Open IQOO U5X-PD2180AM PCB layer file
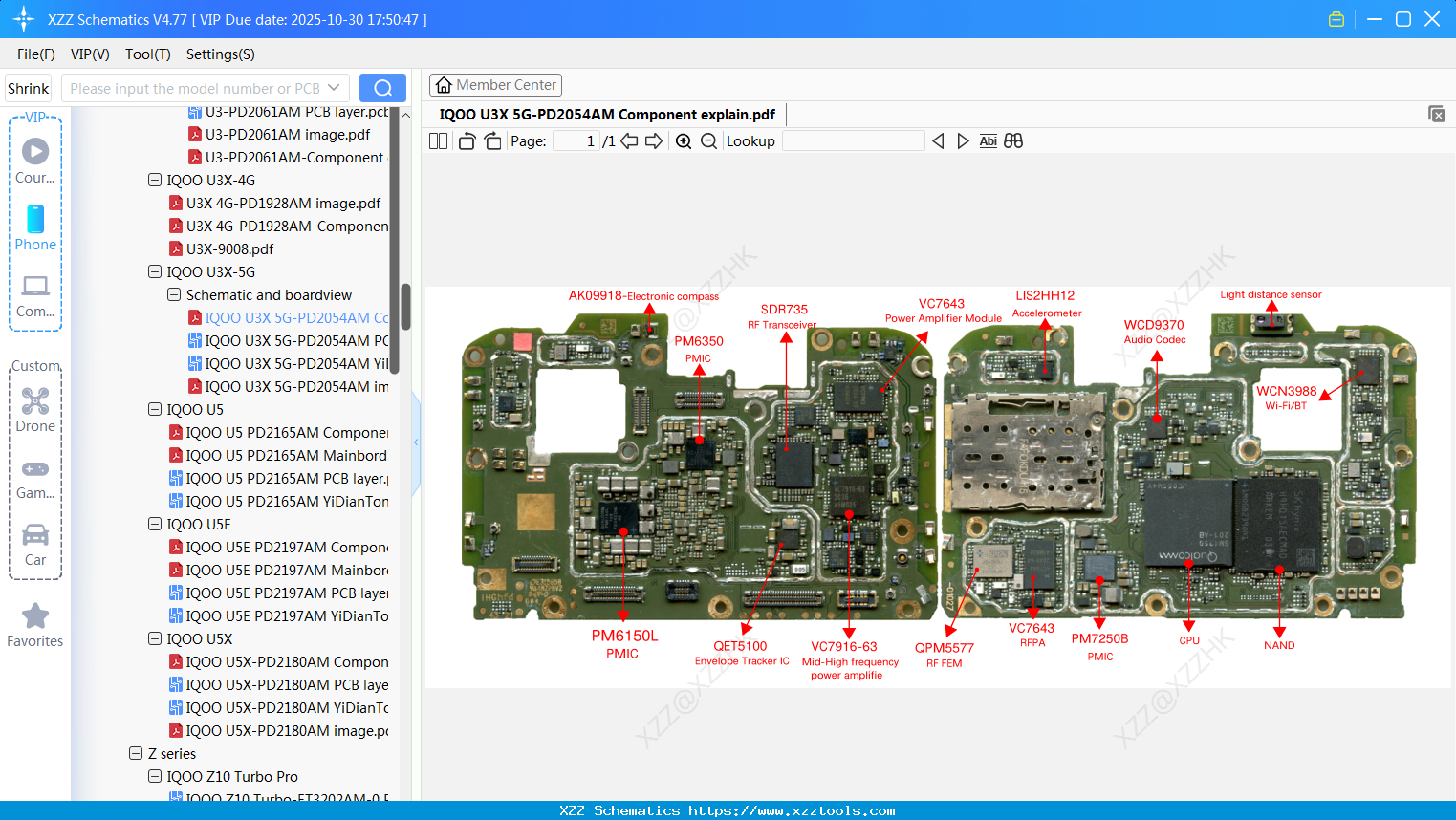 click(x=286, y=684)
